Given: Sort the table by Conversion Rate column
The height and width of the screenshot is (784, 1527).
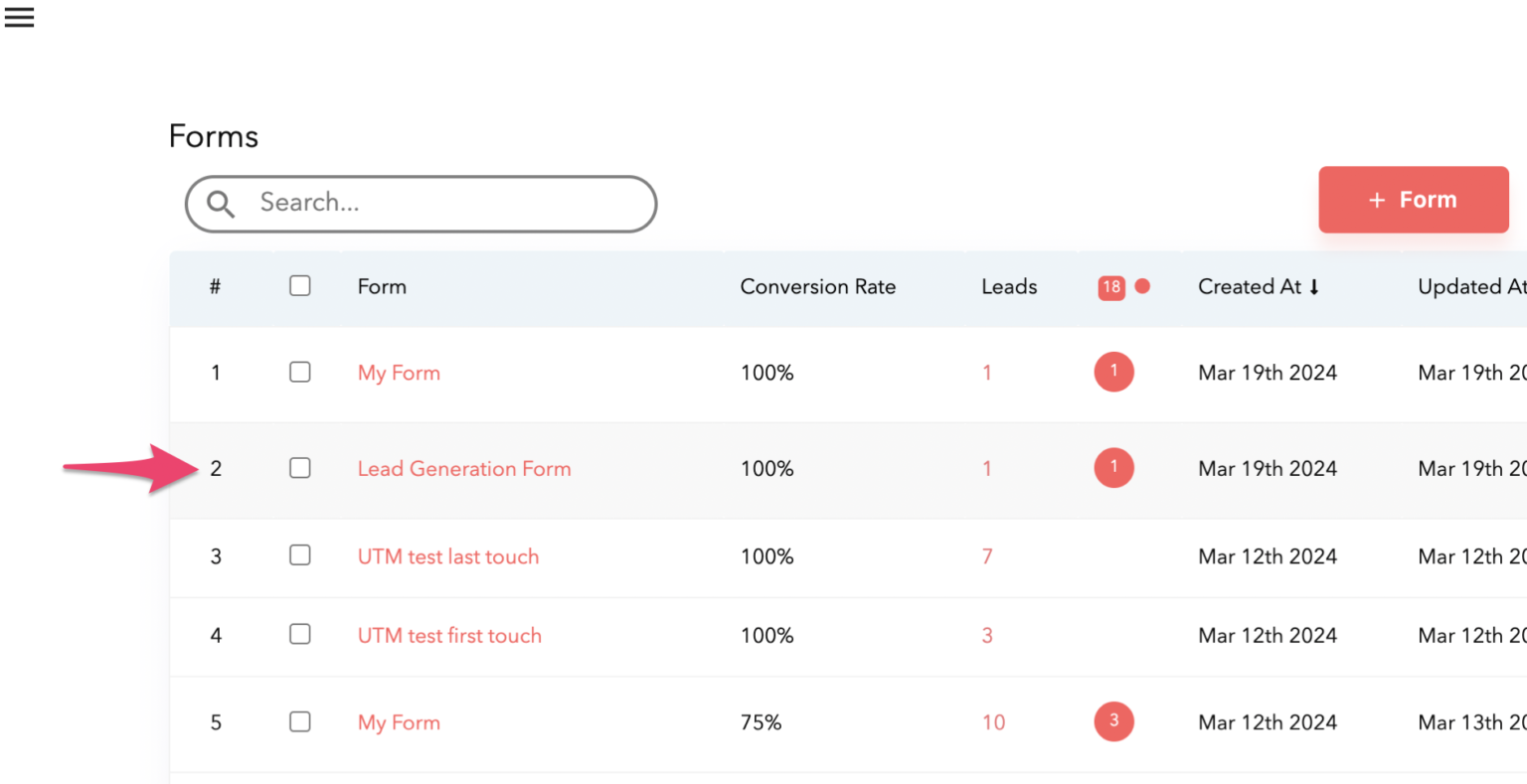Looking at the screenshot, I should [818, 286].
